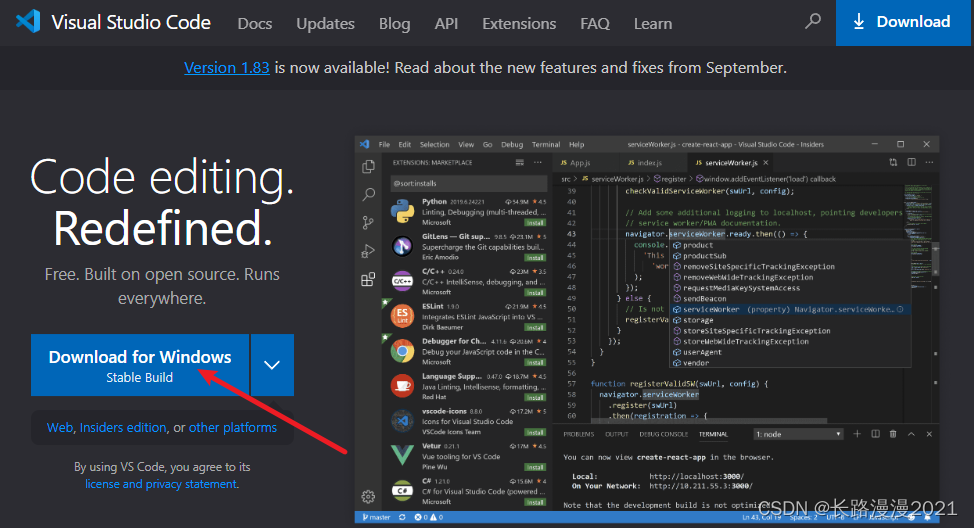This screenshot has width=974, height=528.
Task: Click the ESLint extension icon
Action: pyautogui.click(x=403, y=316)
